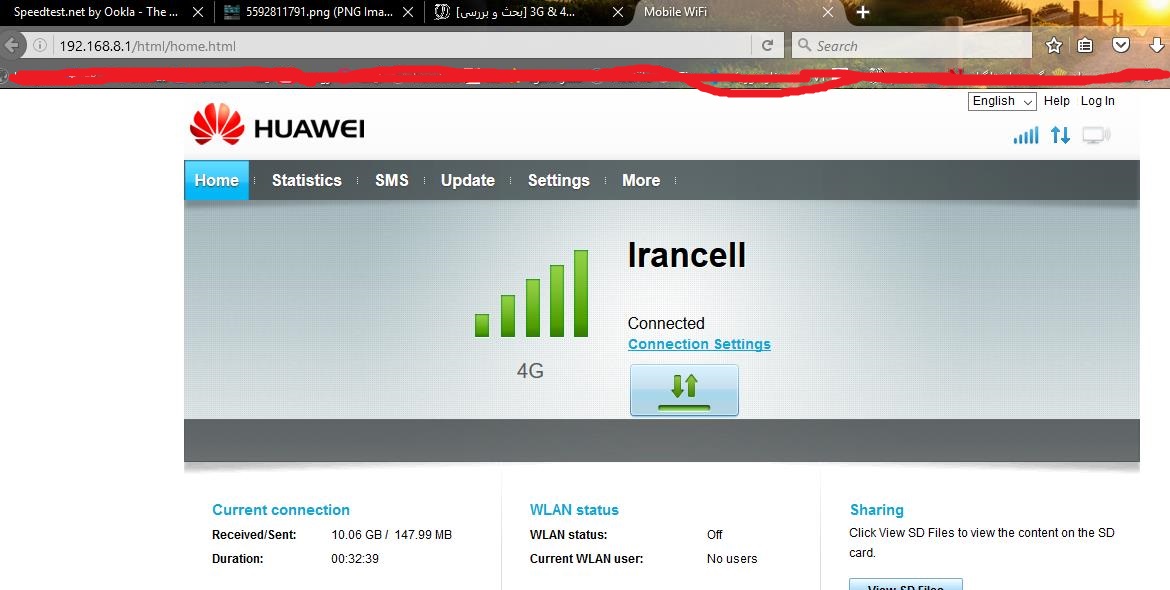
Task: Click the received/sent value 10.06 GB / 147.99 MB
Action: [x=392, y=535]
